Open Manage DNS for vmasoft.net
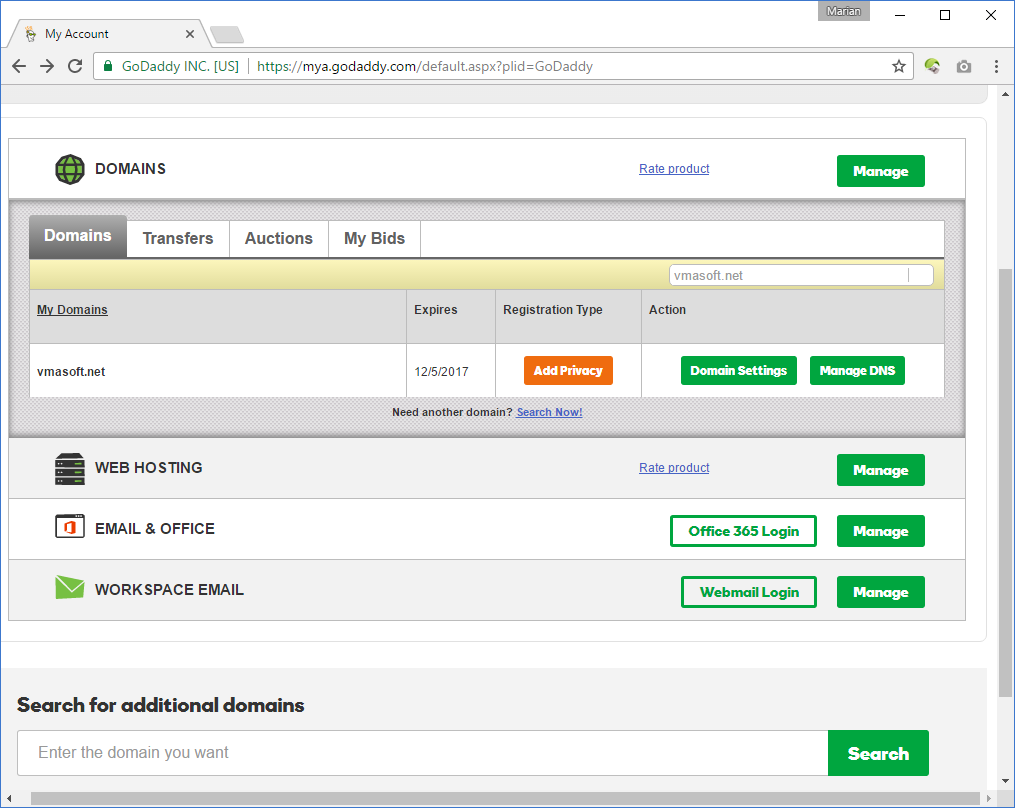Image resolution: width=1015 pixels, height=808 pixels. [857, 370]
